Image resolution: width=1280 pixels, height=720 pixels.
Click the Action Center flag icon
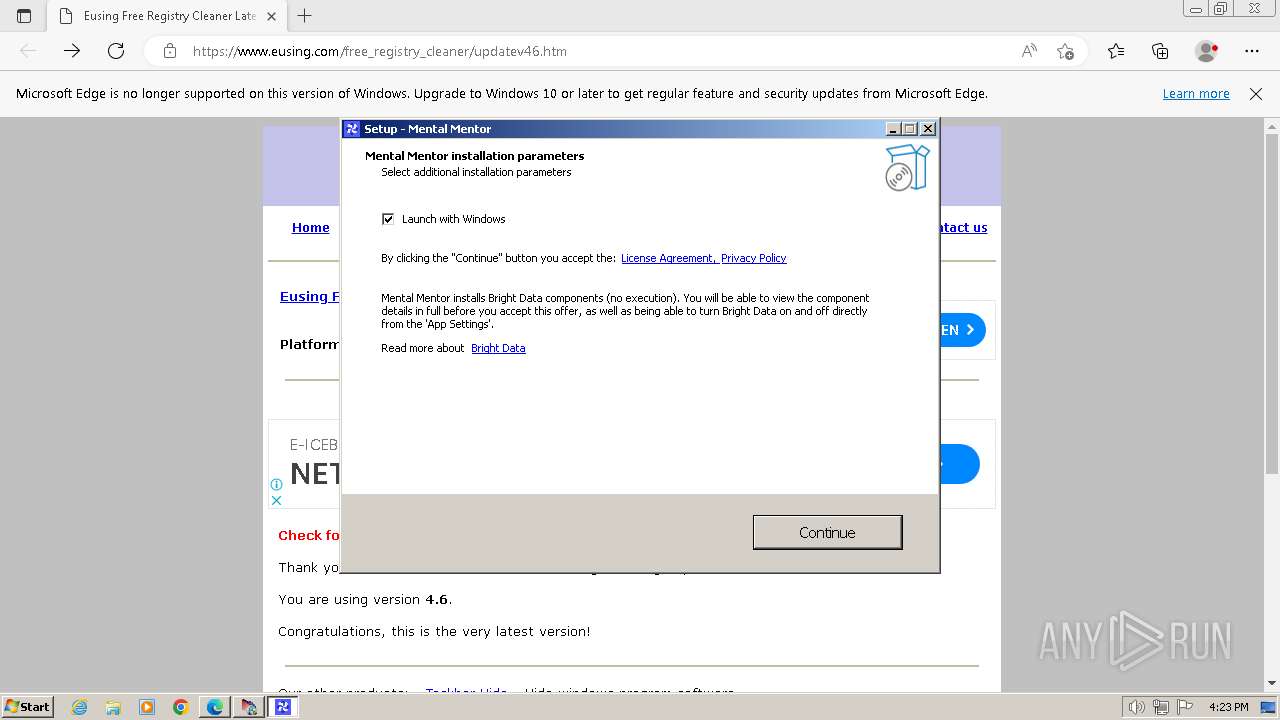tap(1185, 707)
